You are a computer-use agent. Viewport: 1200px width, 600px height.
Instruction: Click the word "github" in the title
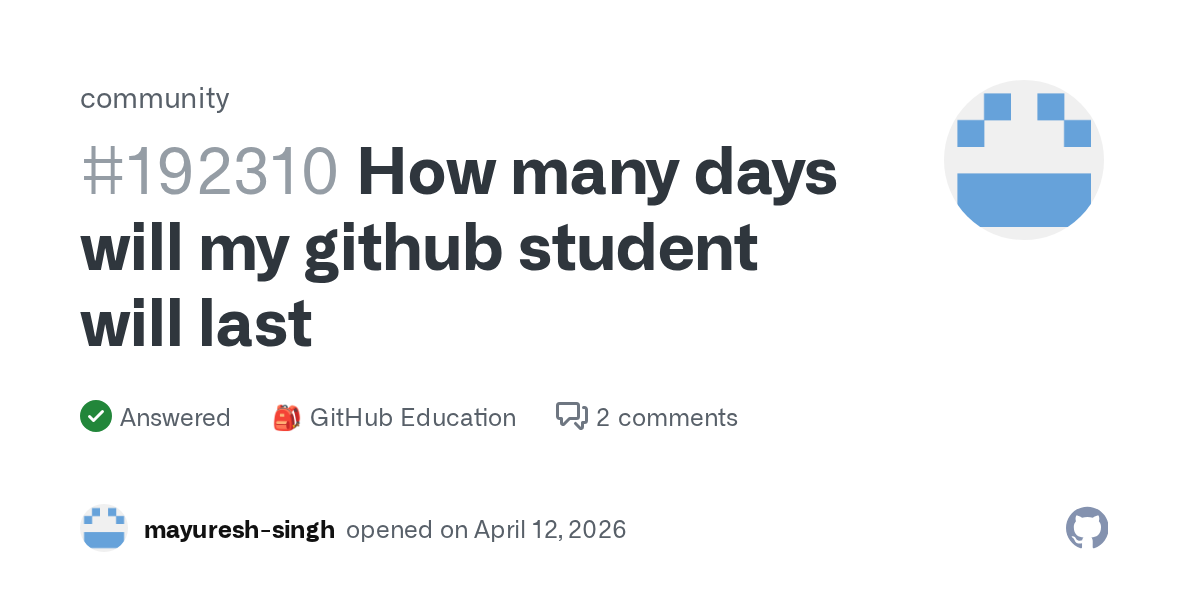pos(403,248)
